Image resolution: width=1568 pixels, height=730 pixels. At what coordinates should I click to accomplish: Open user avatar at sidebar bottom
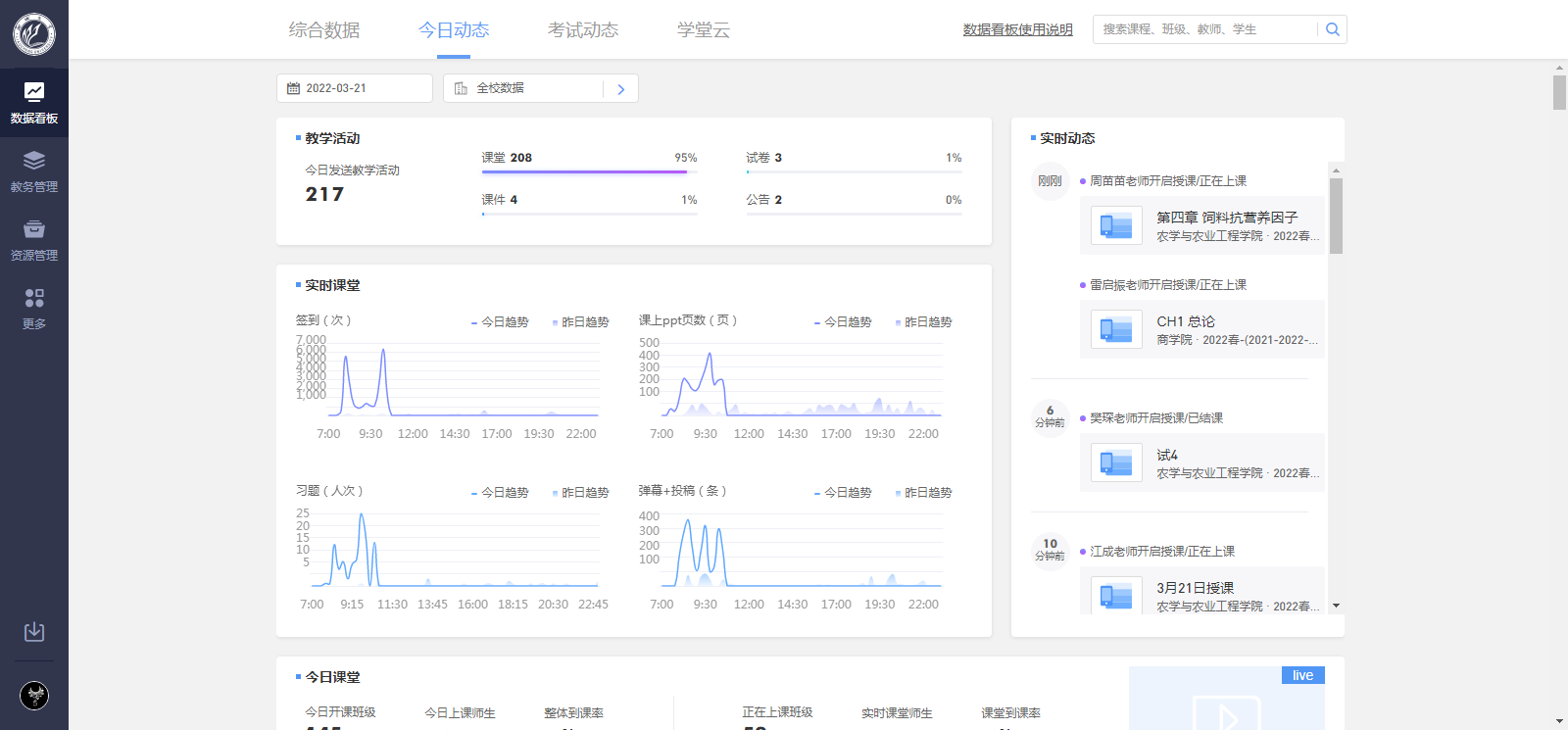coord(34,696)
